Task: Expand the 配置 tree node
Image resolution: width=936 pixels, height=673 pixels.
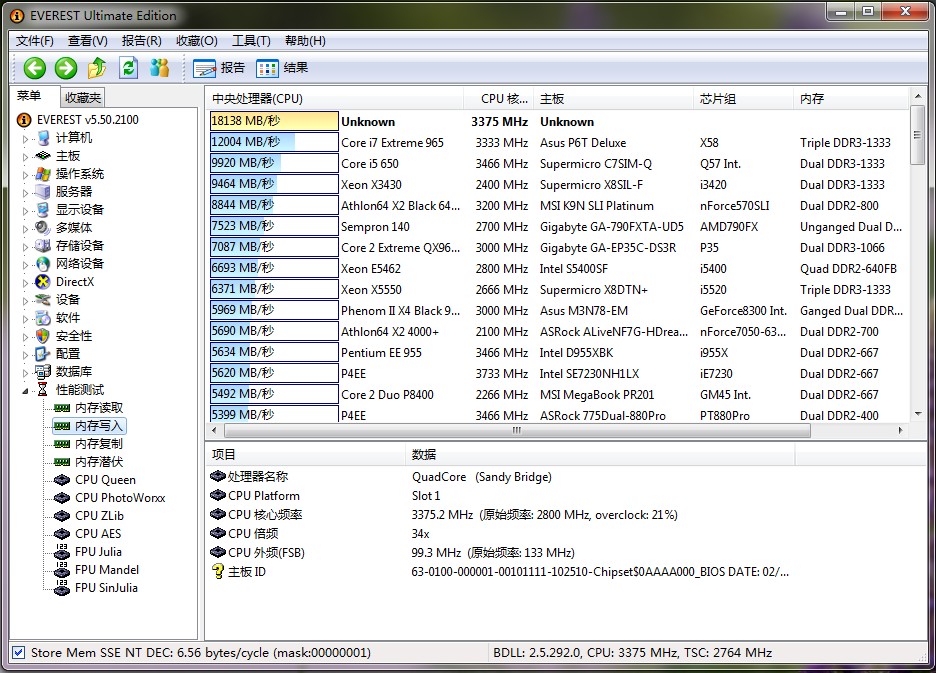Action: pyautogui.click(x=26, y=354)
